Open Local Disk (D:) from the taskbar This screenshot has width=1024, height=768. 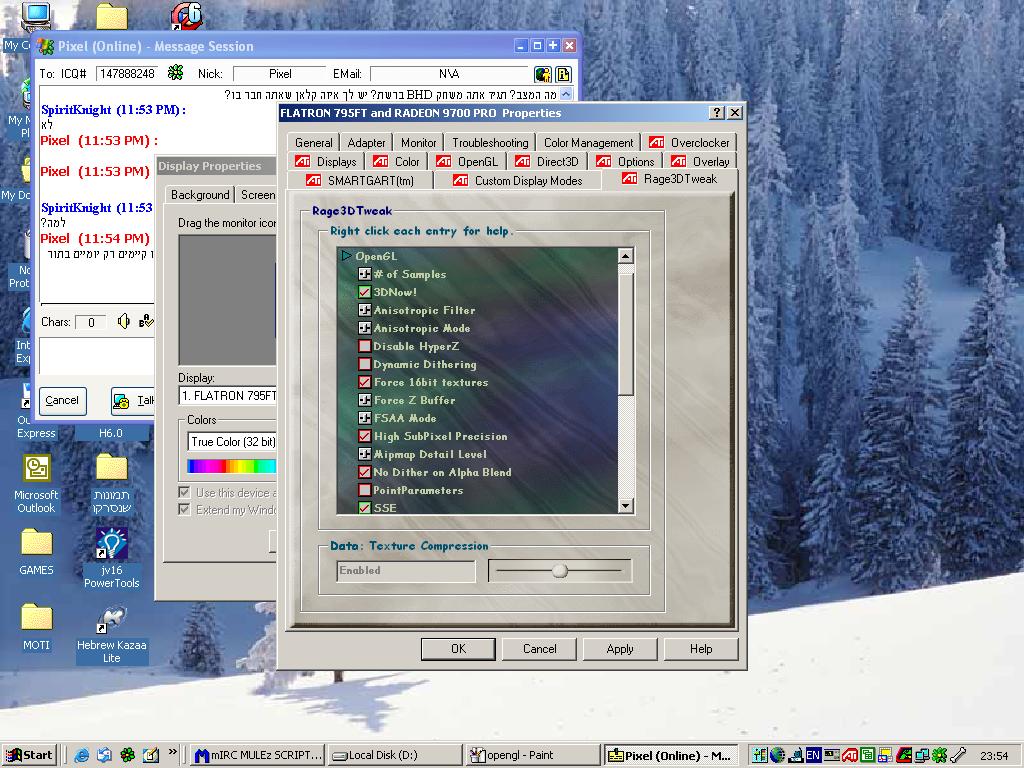[x=395, y=755]
